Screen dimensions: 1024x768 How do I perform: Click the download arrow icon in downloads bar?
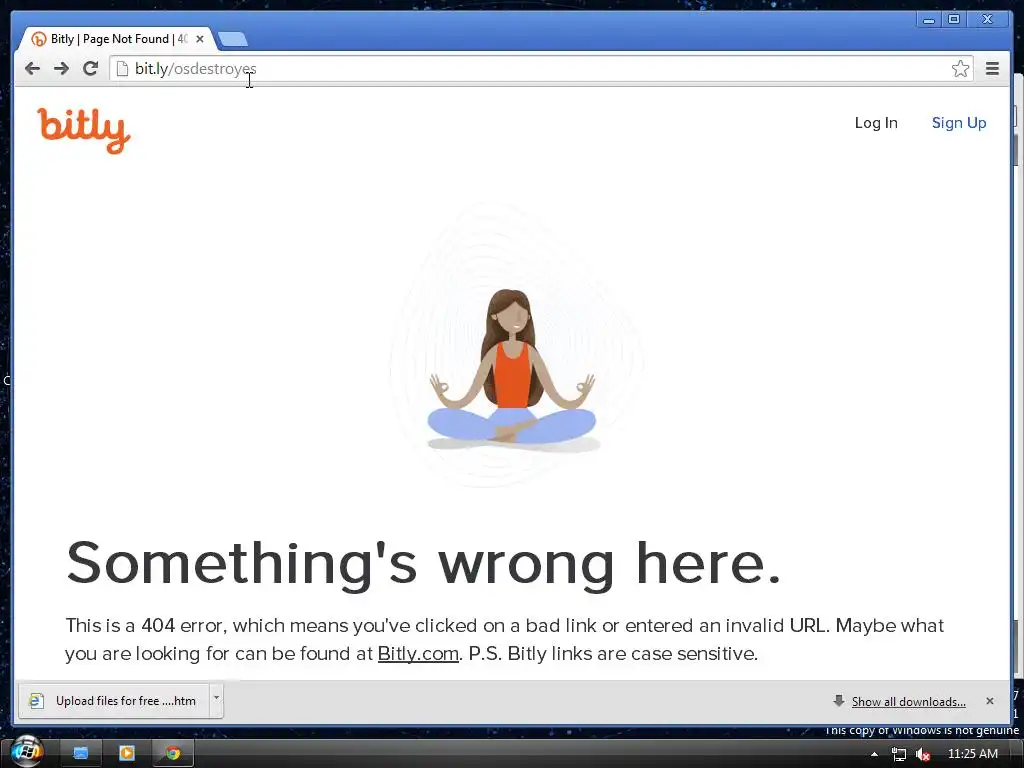point(839,701)
